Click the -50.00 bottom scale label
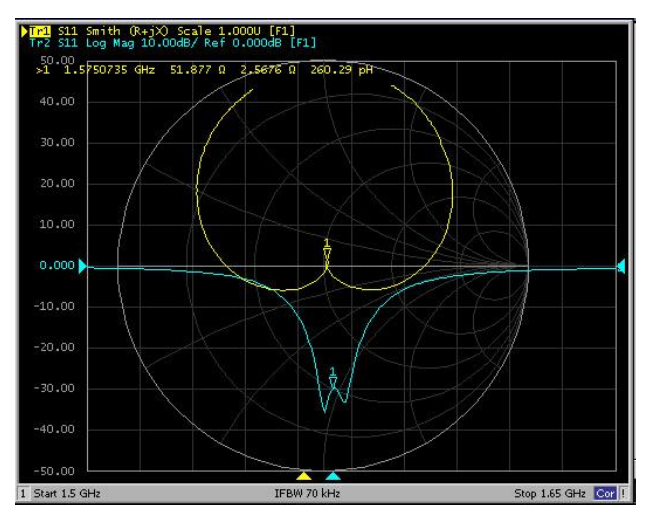 pyautogui.click(x=55, y=470)
